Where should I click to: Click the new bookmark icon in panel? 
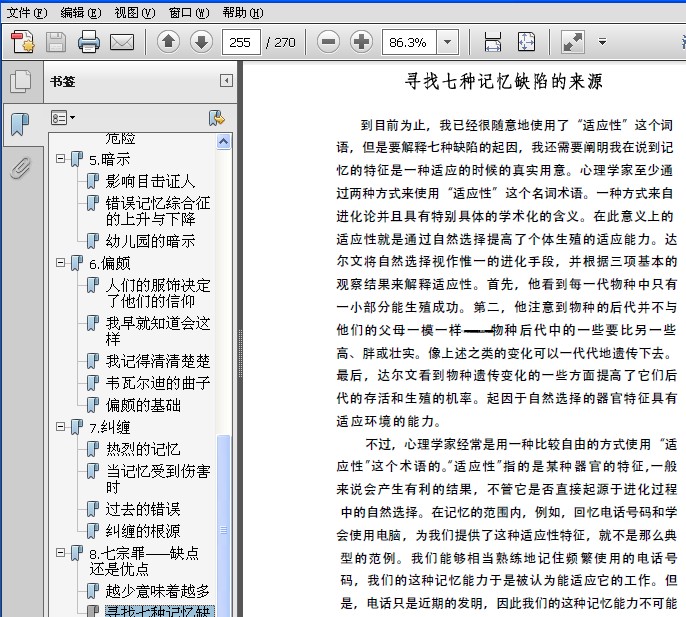pos(216,118)
